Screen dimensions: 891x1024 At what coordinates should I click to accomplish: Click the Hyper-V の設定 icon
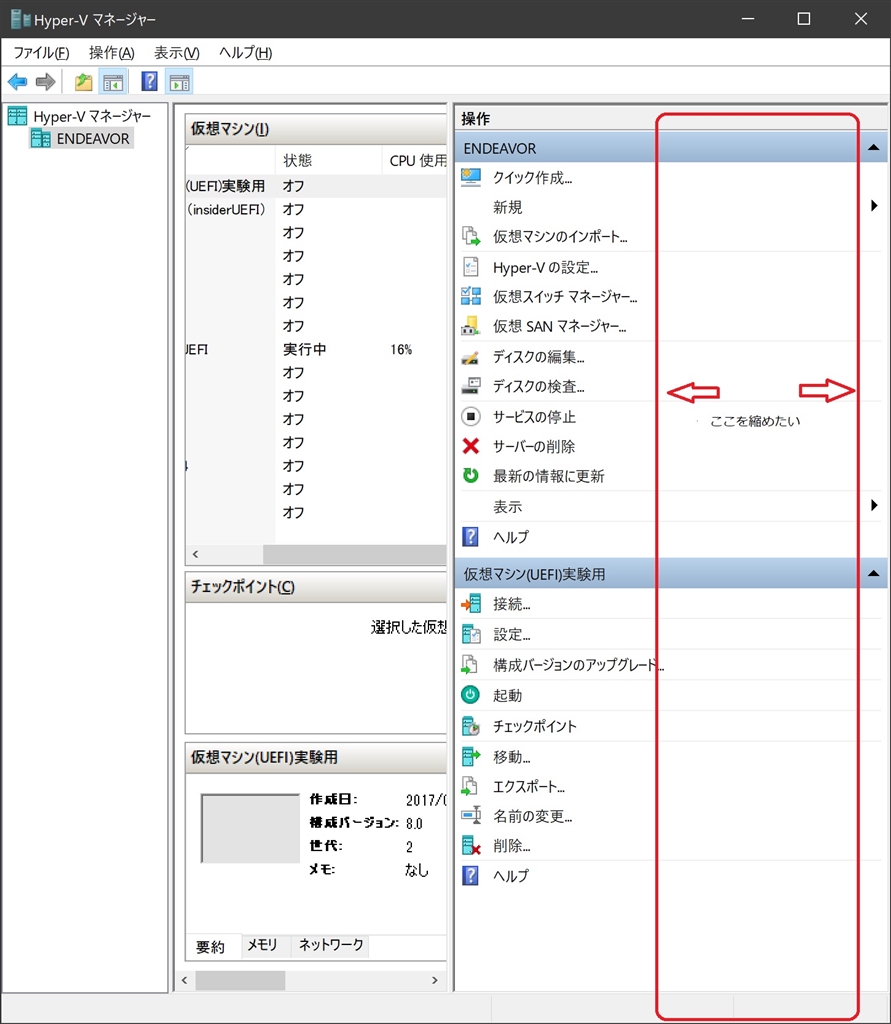[x=471, y=267]
